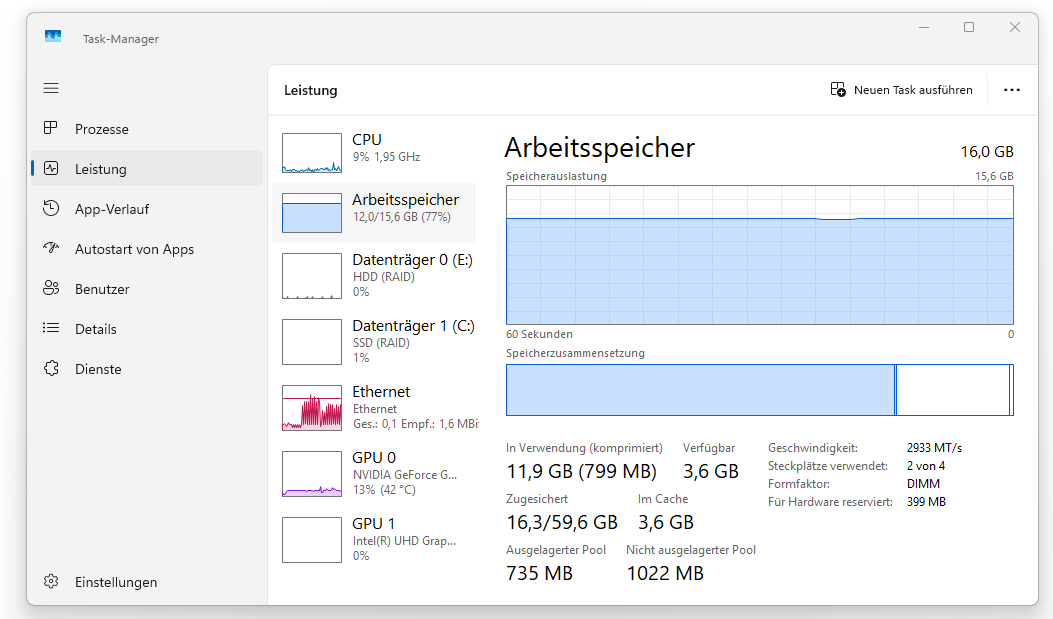Click the Im Cache 3,6 GB value
This screenshot has height=619, width=1053.
pos(666,522)
